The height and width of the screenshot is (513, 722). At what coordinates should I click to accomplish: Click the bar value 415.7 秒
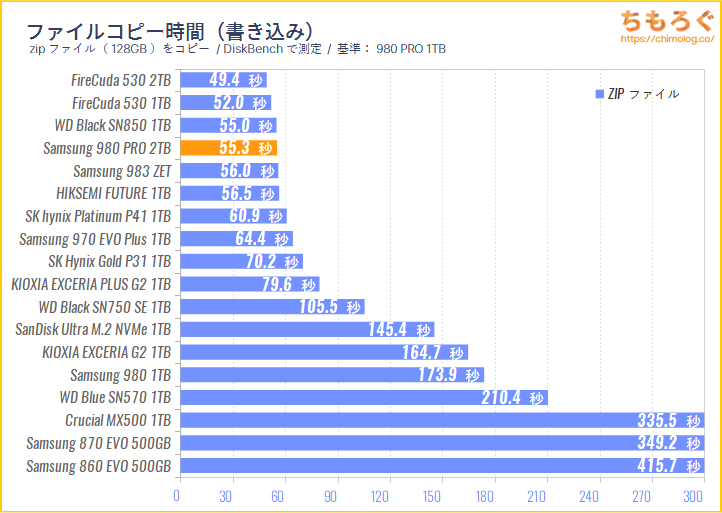[670, 466]
